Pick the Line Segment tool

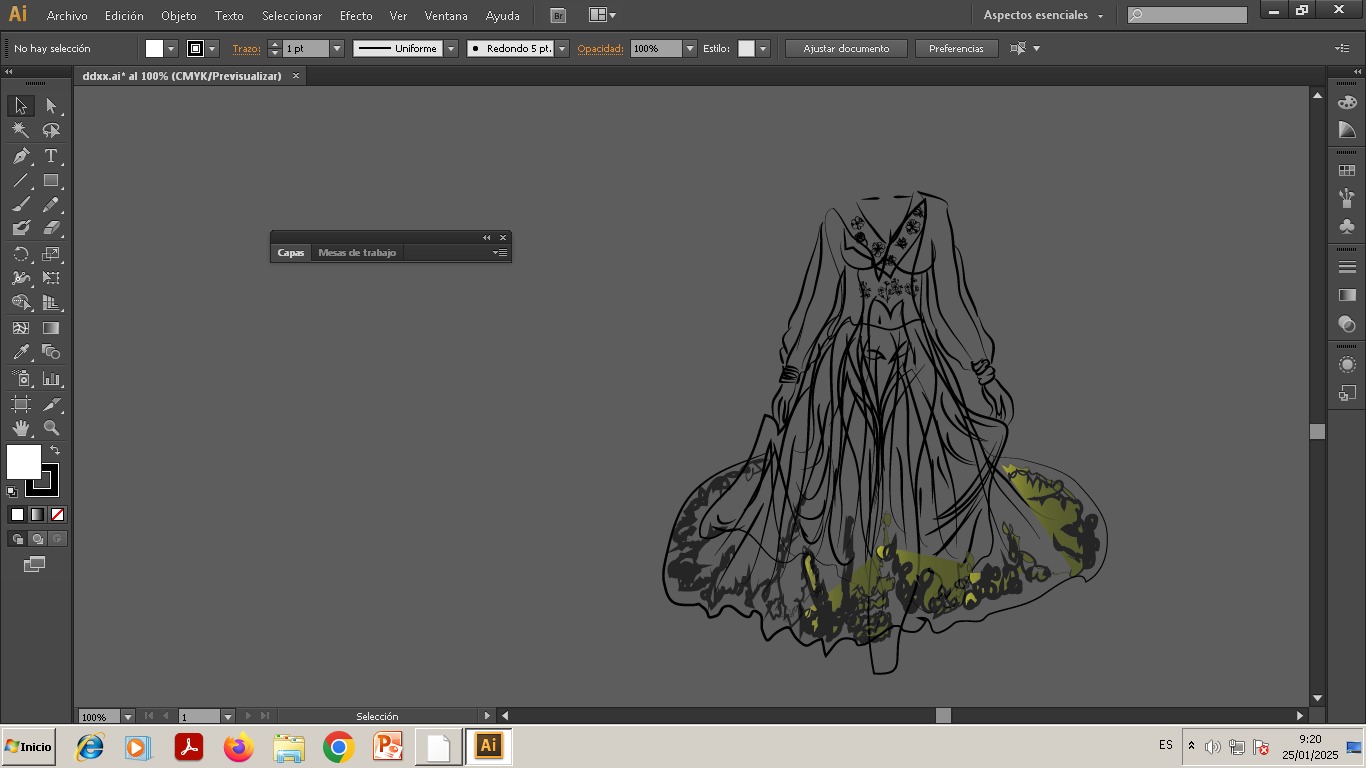tap(20, 181)
